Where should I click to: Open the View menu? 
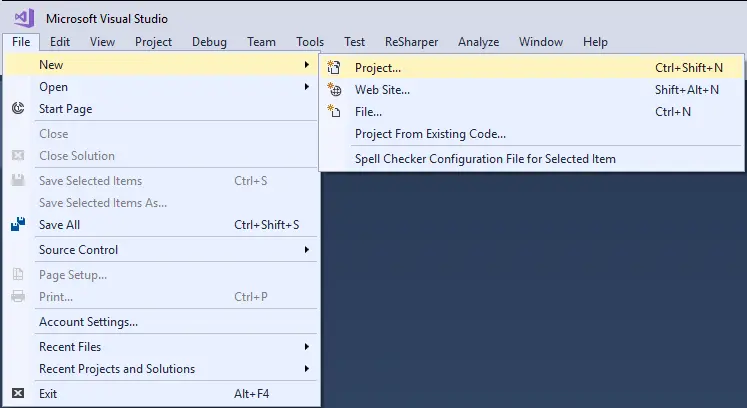102,42
